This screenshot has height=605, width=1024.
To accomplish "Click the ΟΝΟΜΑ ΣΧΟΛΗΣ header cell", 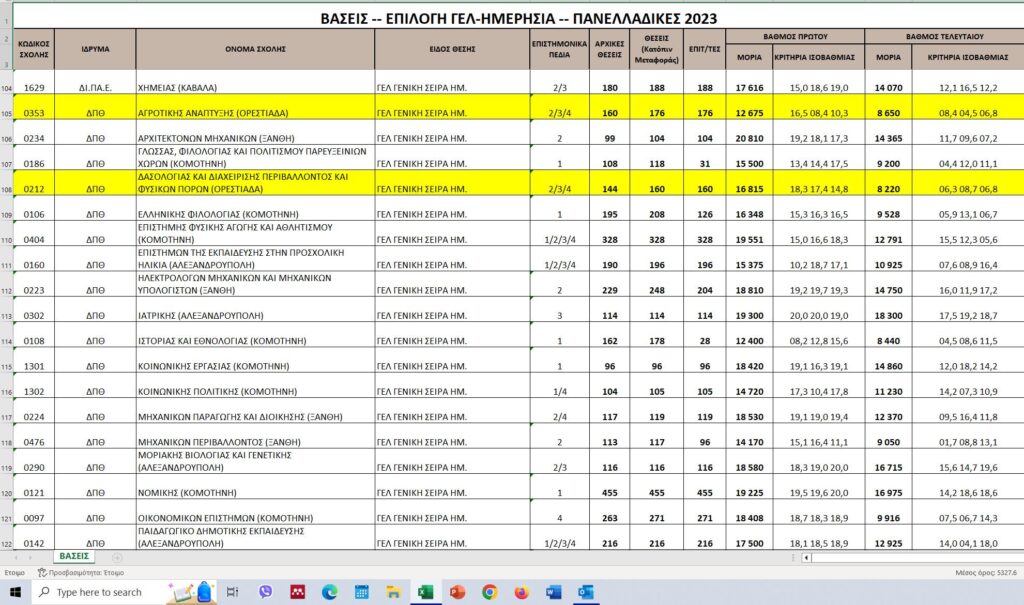I will (x=255, y=49).
